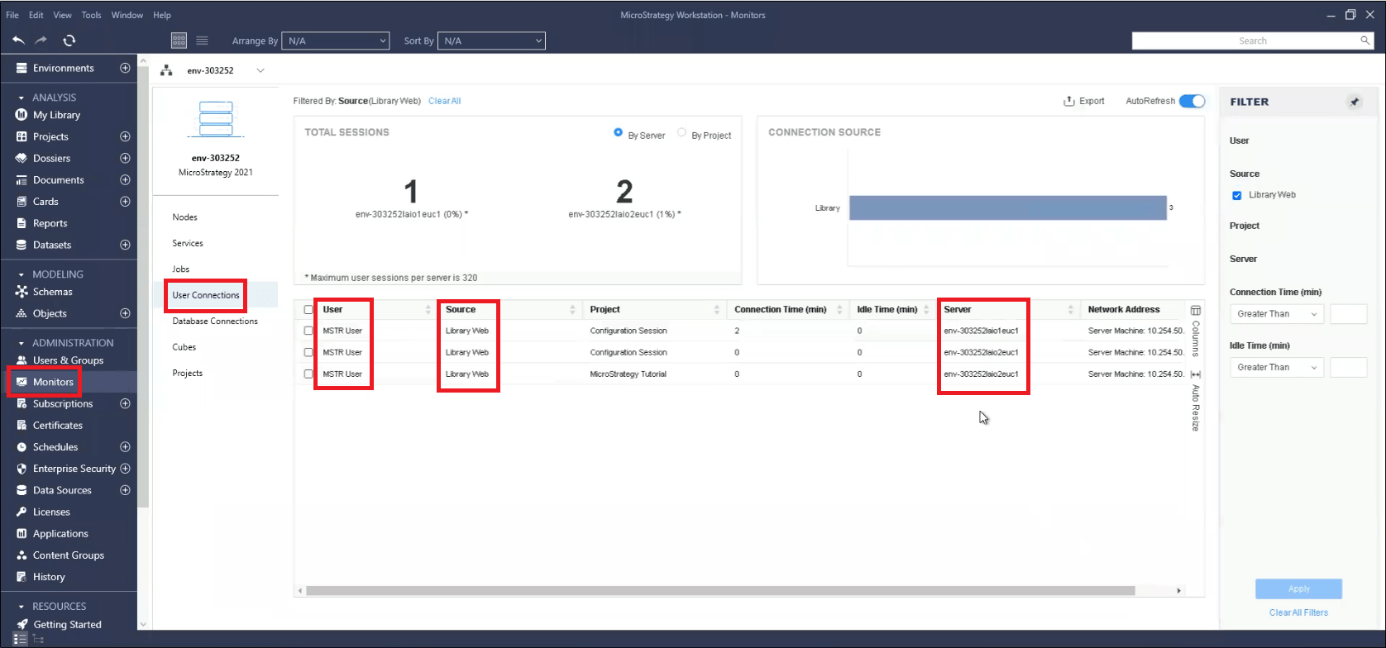Select the By Project radio button
This screenshot has height=648, width=1386.
pos(682,133)
